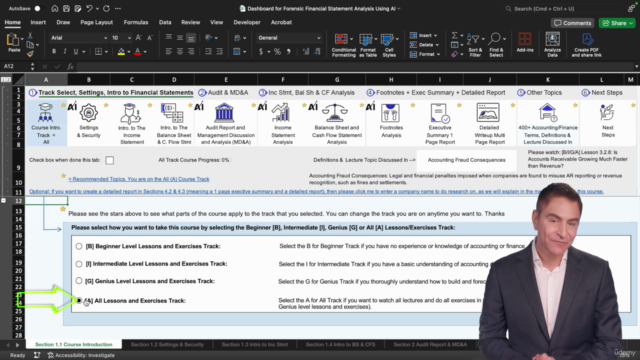Click the Optional detailed report link
The height and width of the screenshot is (360, 640).
point(316,191)
